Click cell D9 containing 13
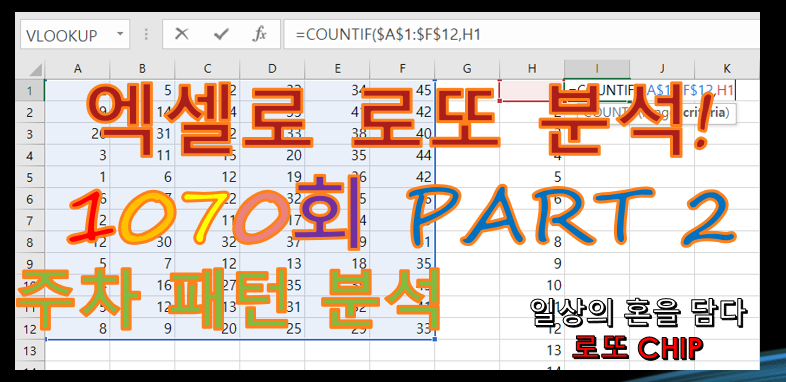The height and width of the screenshot is (382, 786). [272, 264]
